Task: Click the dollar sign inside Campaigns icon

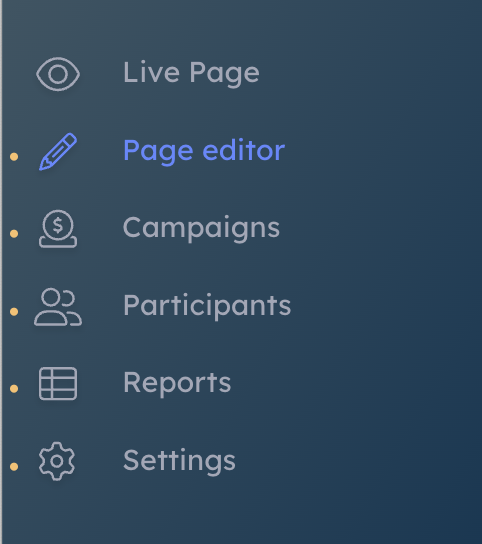Action: (58, 225)
